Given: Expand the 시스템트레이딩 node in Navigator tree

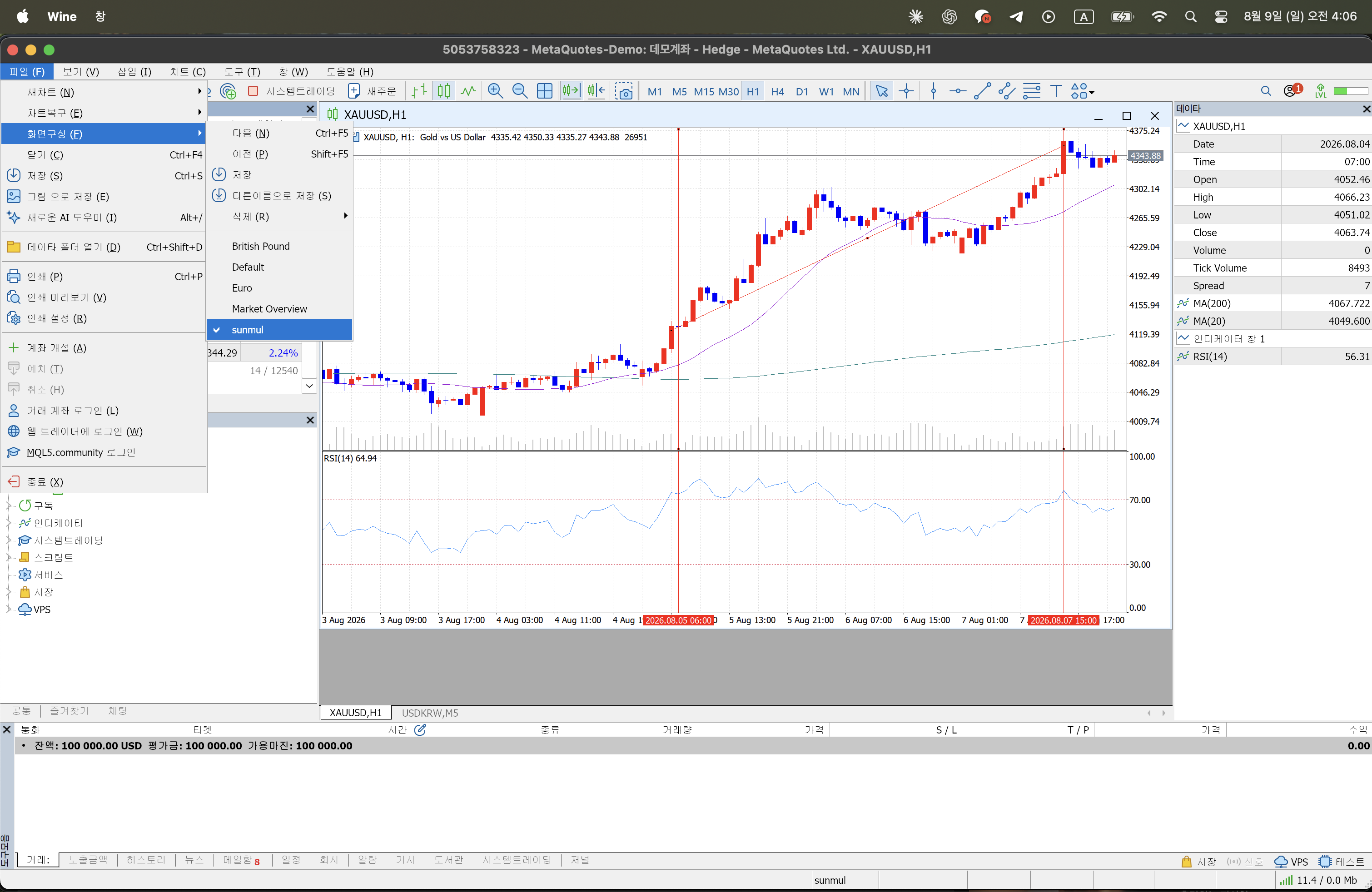Looking at the screenshot, I should click(x=9, y=540).
